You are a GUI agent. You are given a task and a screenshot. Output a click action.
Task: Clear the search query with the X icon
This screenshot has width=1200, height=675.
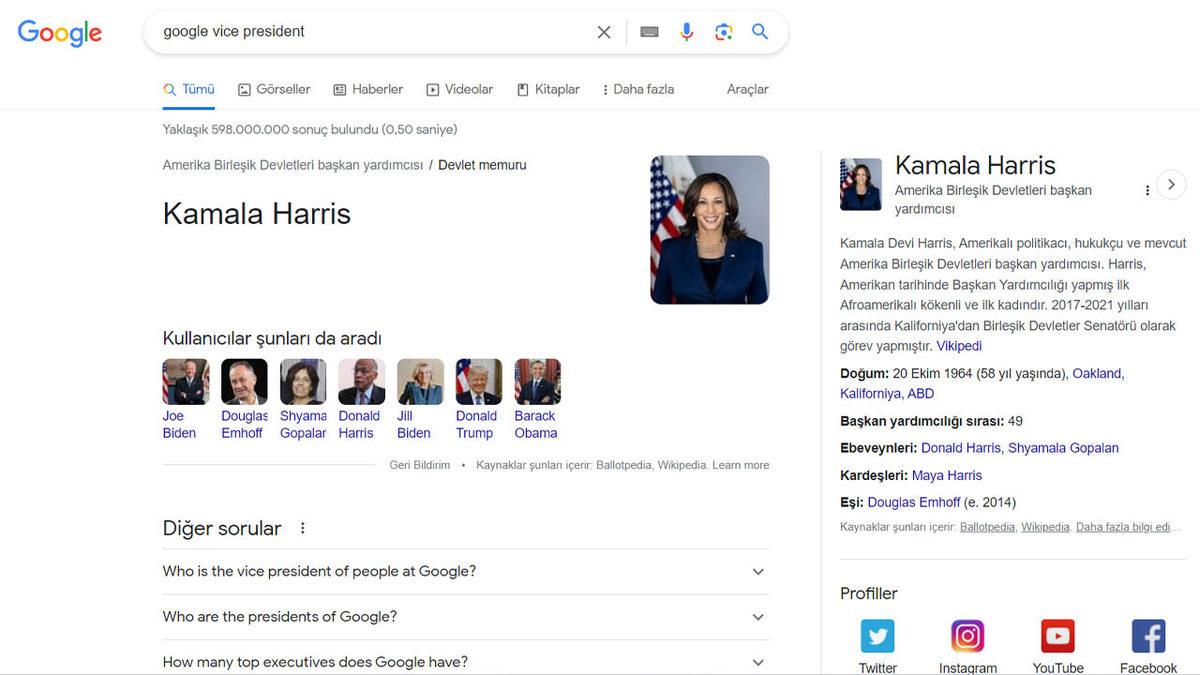tap(604, 31)
